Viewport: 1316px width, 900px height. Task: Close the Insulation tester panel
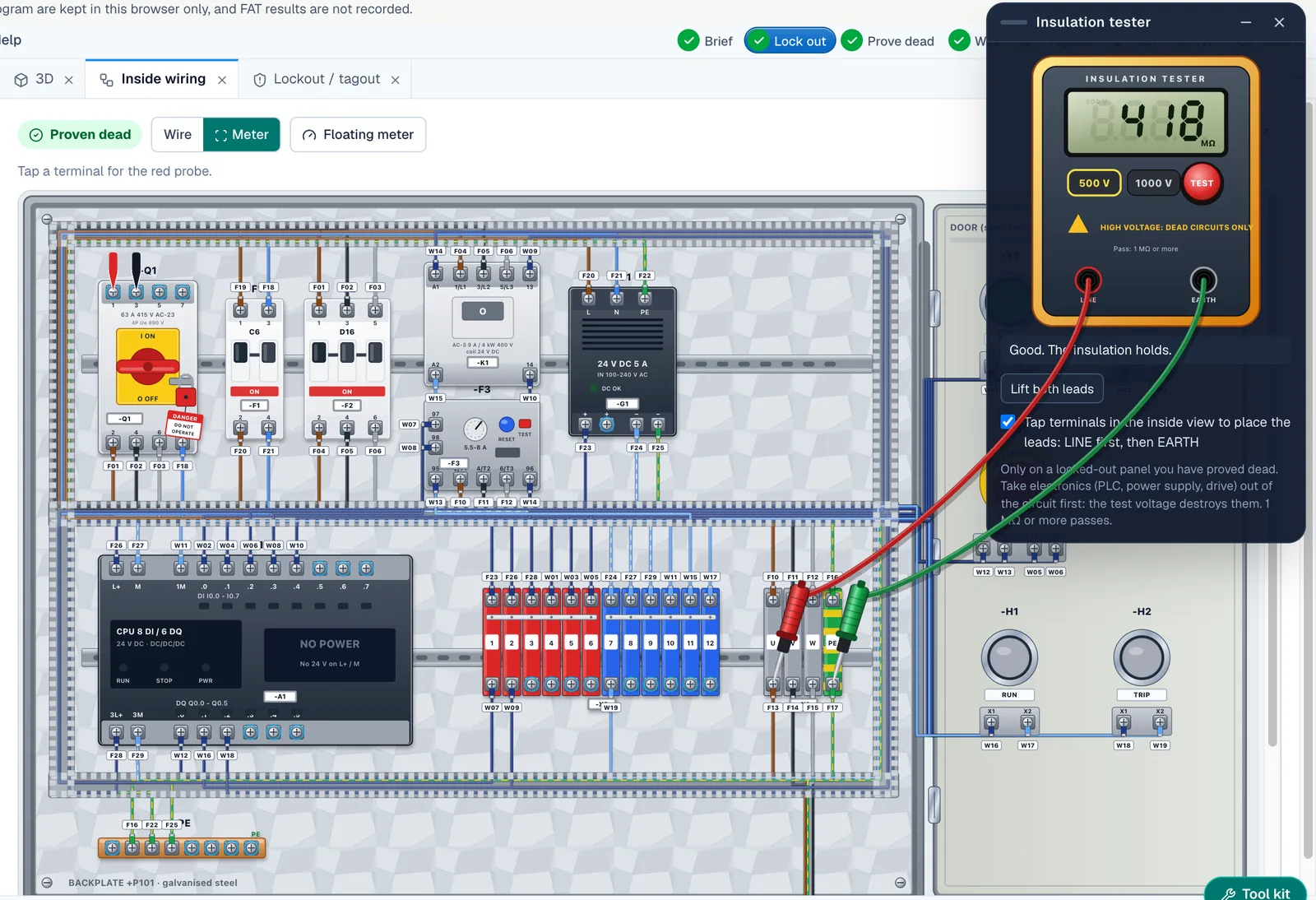[x=1279, y=22]
